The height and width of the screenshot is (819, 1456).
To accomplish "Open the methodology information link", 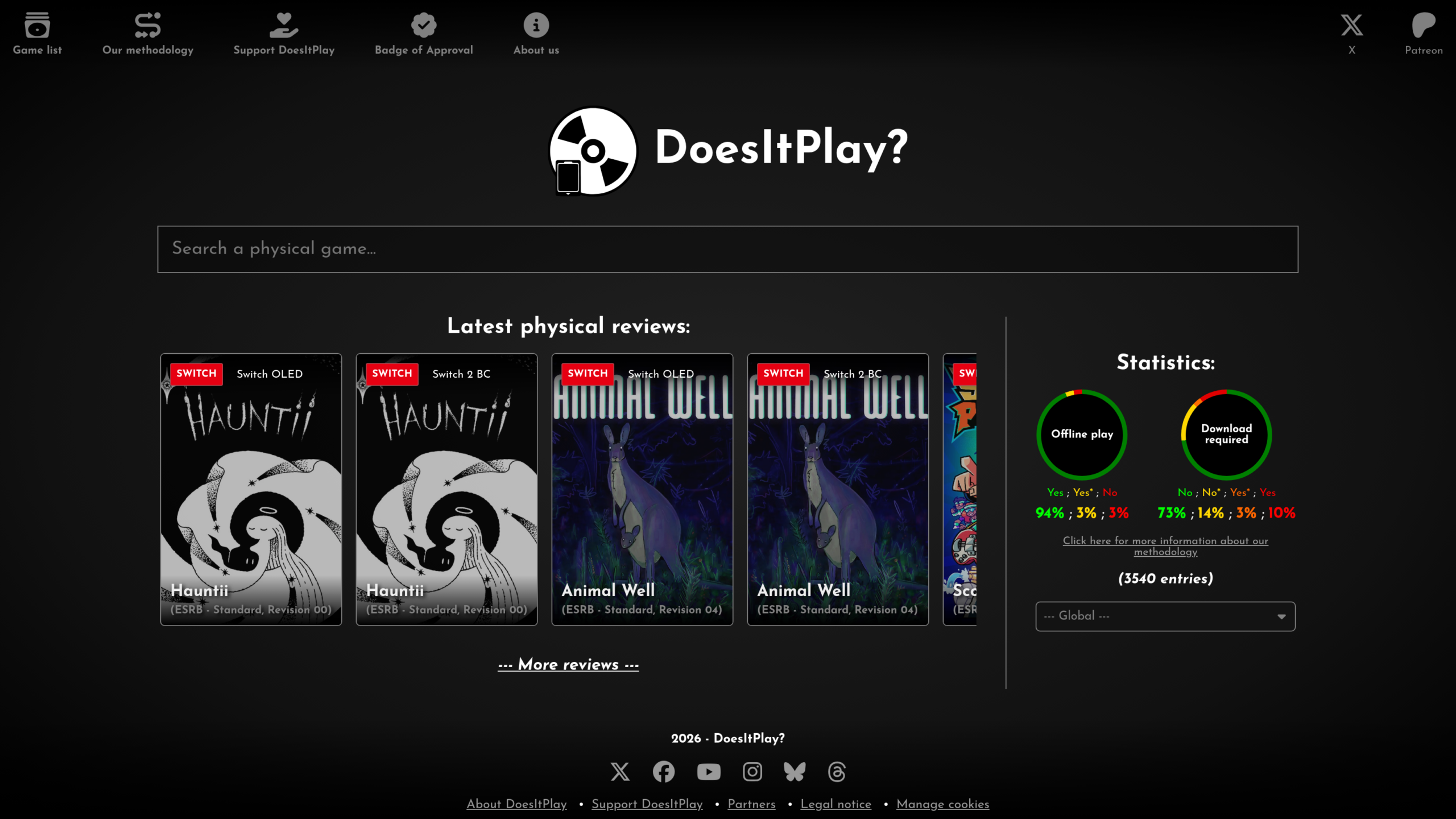I will pyautogui.click(x=1165, y=546).
